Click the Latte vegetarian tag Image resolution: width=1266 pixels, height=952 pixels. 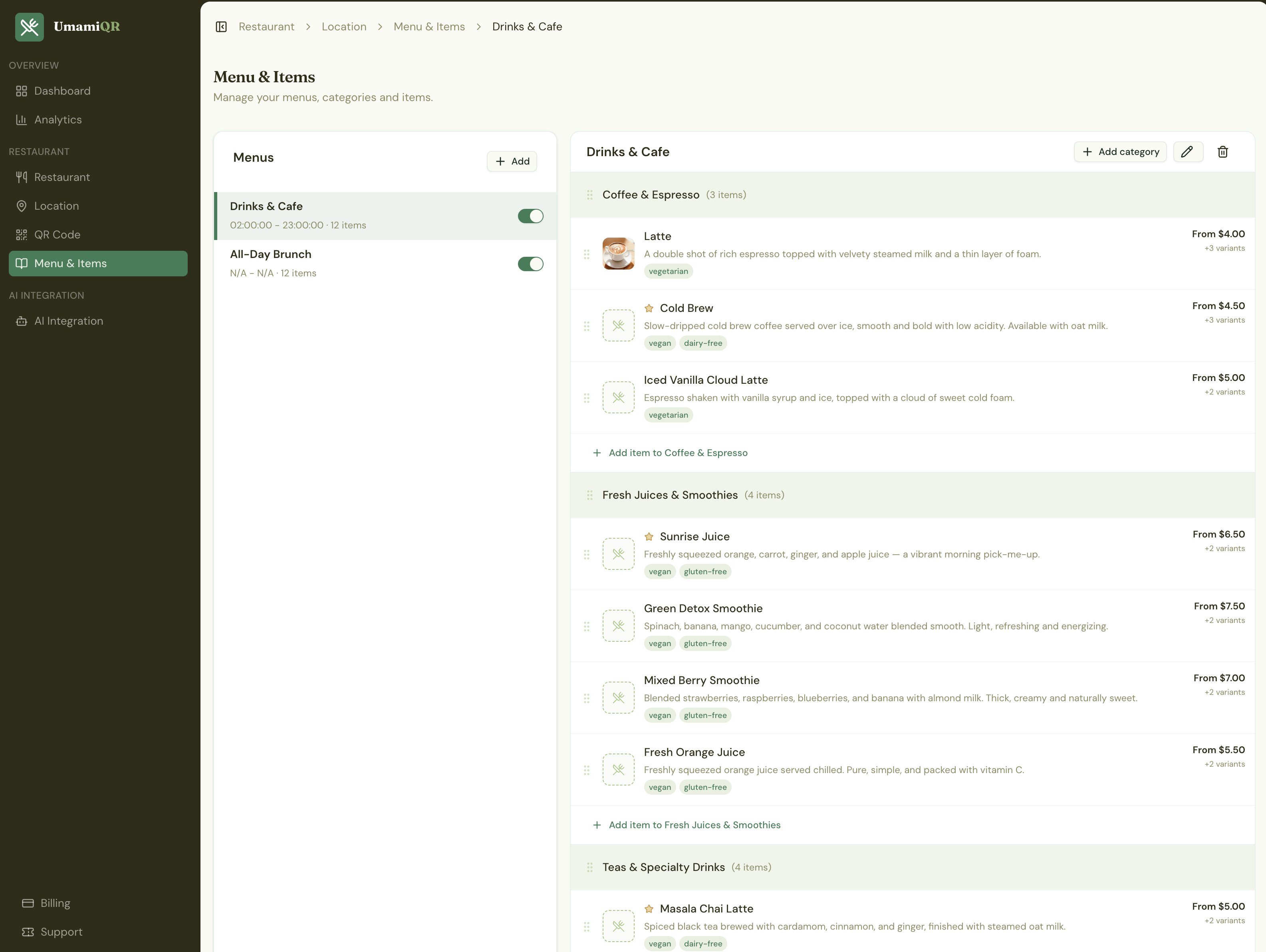[x=668, y=271]
